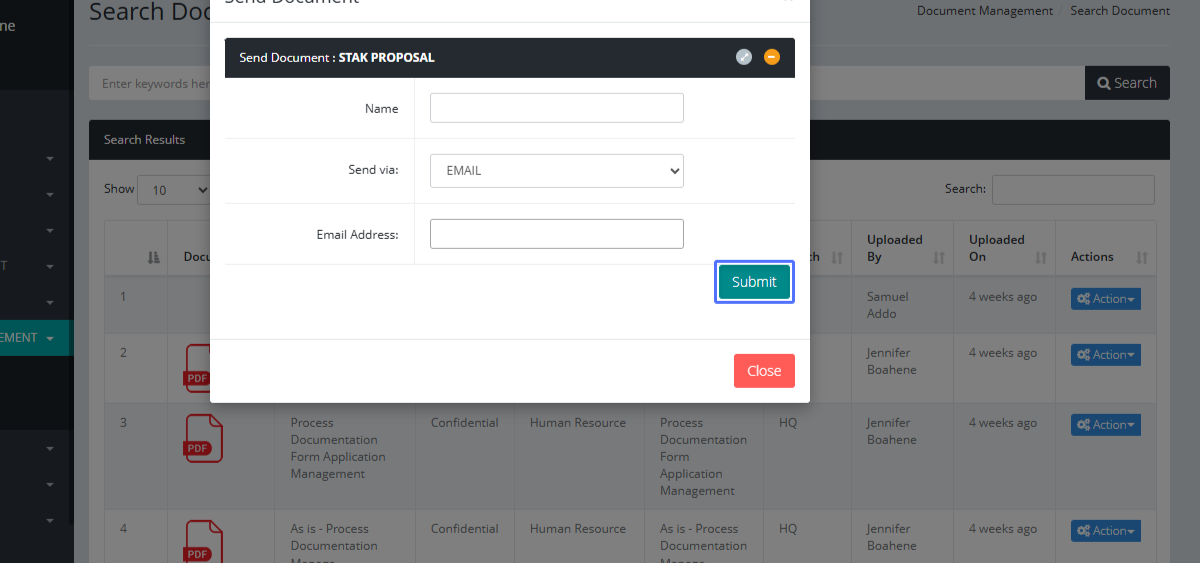The height and width of the screenshot is (563, 1200).
Task: Click the orange collapse icon in panel header
Action: (771, 57)
